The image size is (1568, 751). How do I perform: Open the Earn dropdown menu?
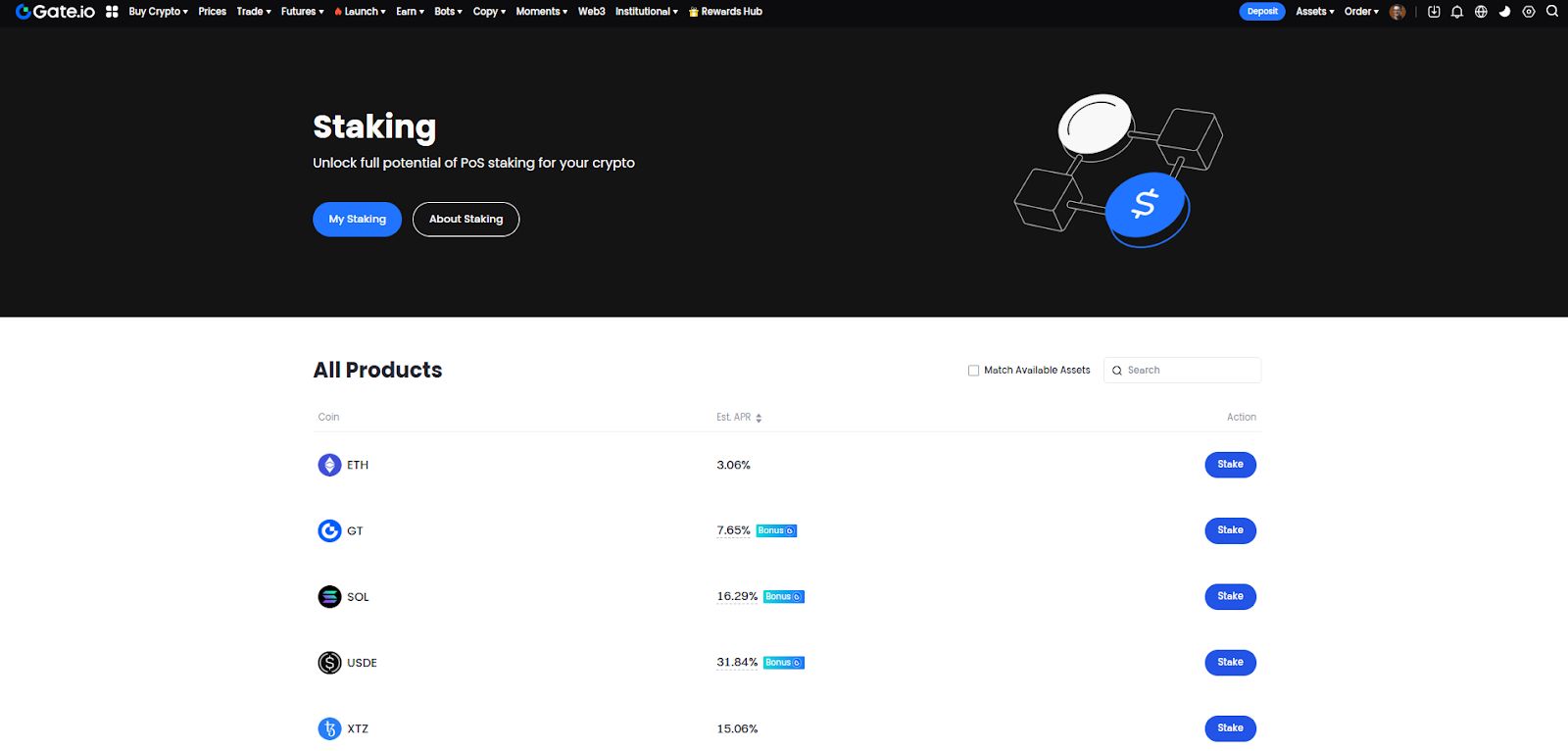tap(410, 12)
